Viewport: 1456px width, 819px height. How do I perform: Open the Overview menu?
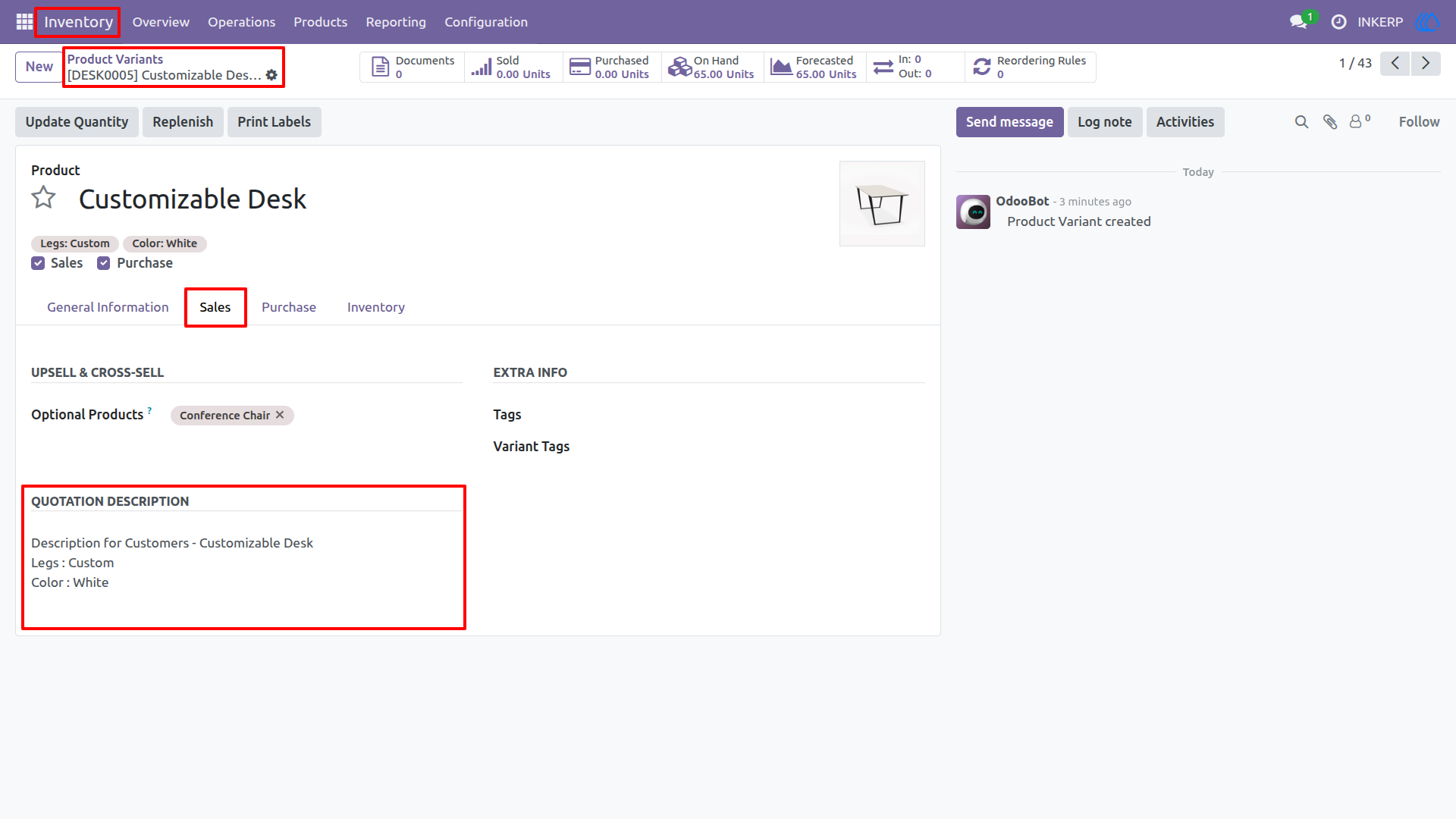click(161, 22)
